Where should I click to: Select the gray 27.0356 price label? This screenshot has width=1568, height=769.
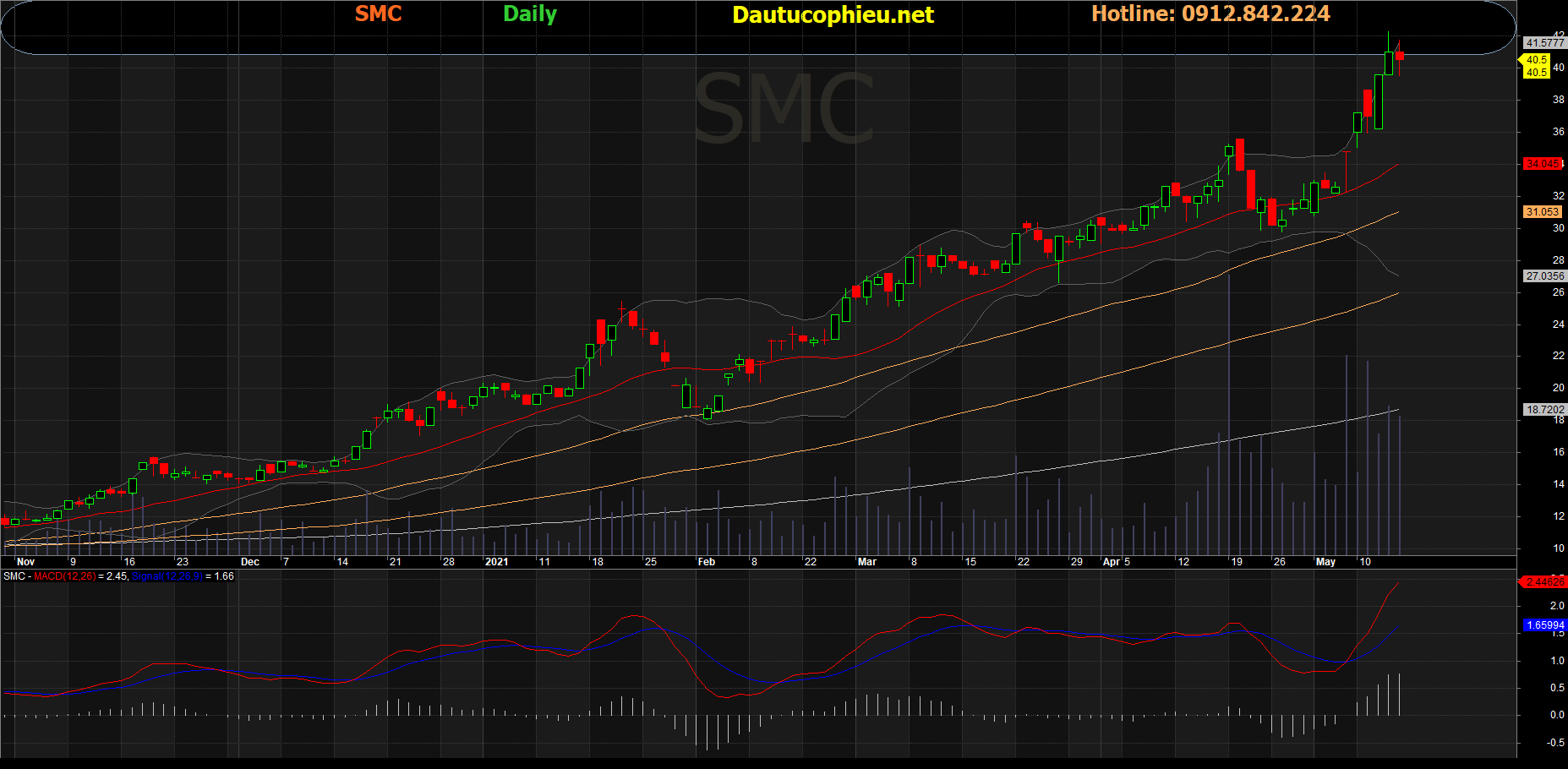1544,276
